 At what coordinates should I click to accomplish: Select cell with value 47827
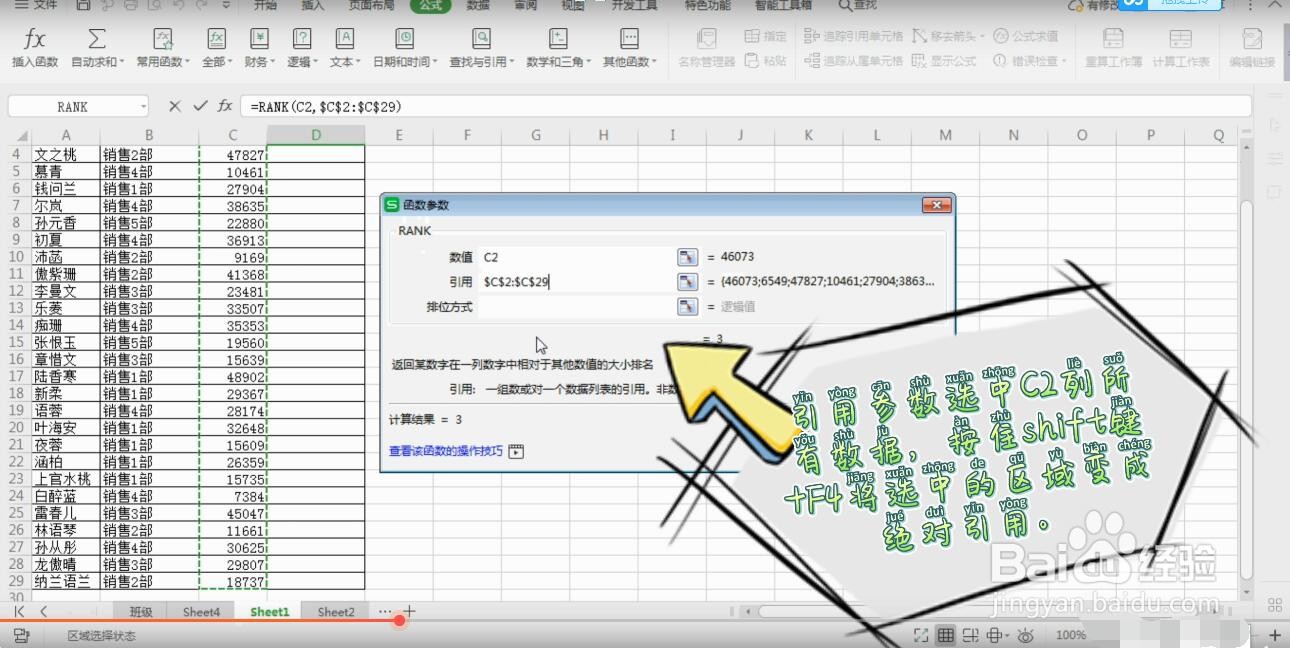(x=233, y=155)
